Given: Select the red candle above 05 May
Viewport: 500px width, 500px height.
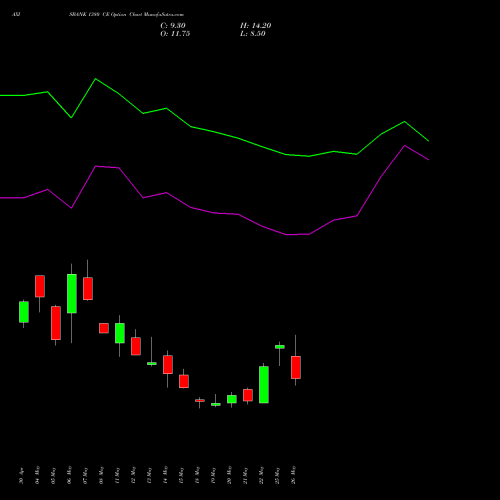Looking at the screenshot, I should click(x=56, y=323).
